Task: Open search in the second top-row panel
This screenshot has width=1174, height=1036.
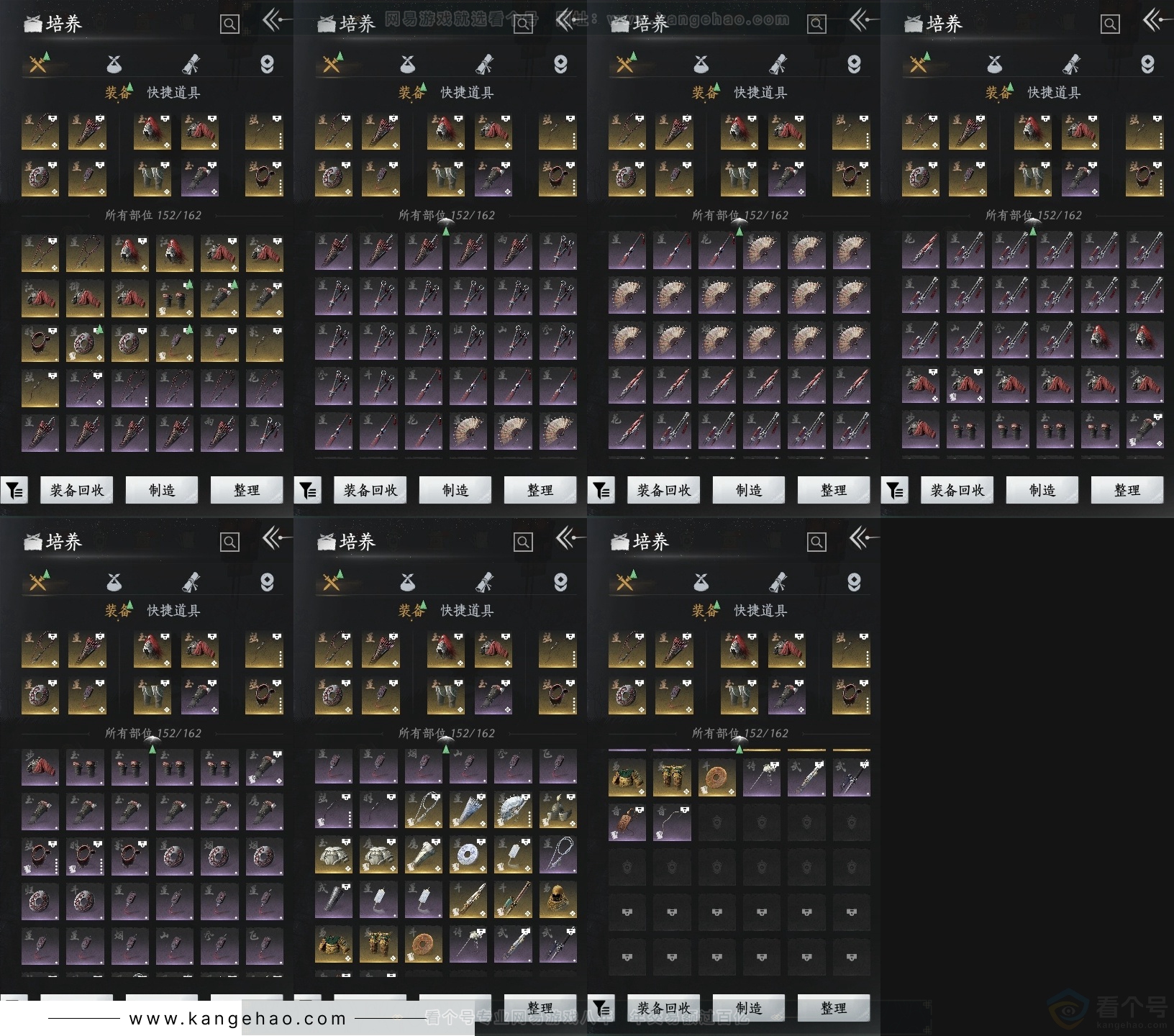Action: [x=523, y=24]
